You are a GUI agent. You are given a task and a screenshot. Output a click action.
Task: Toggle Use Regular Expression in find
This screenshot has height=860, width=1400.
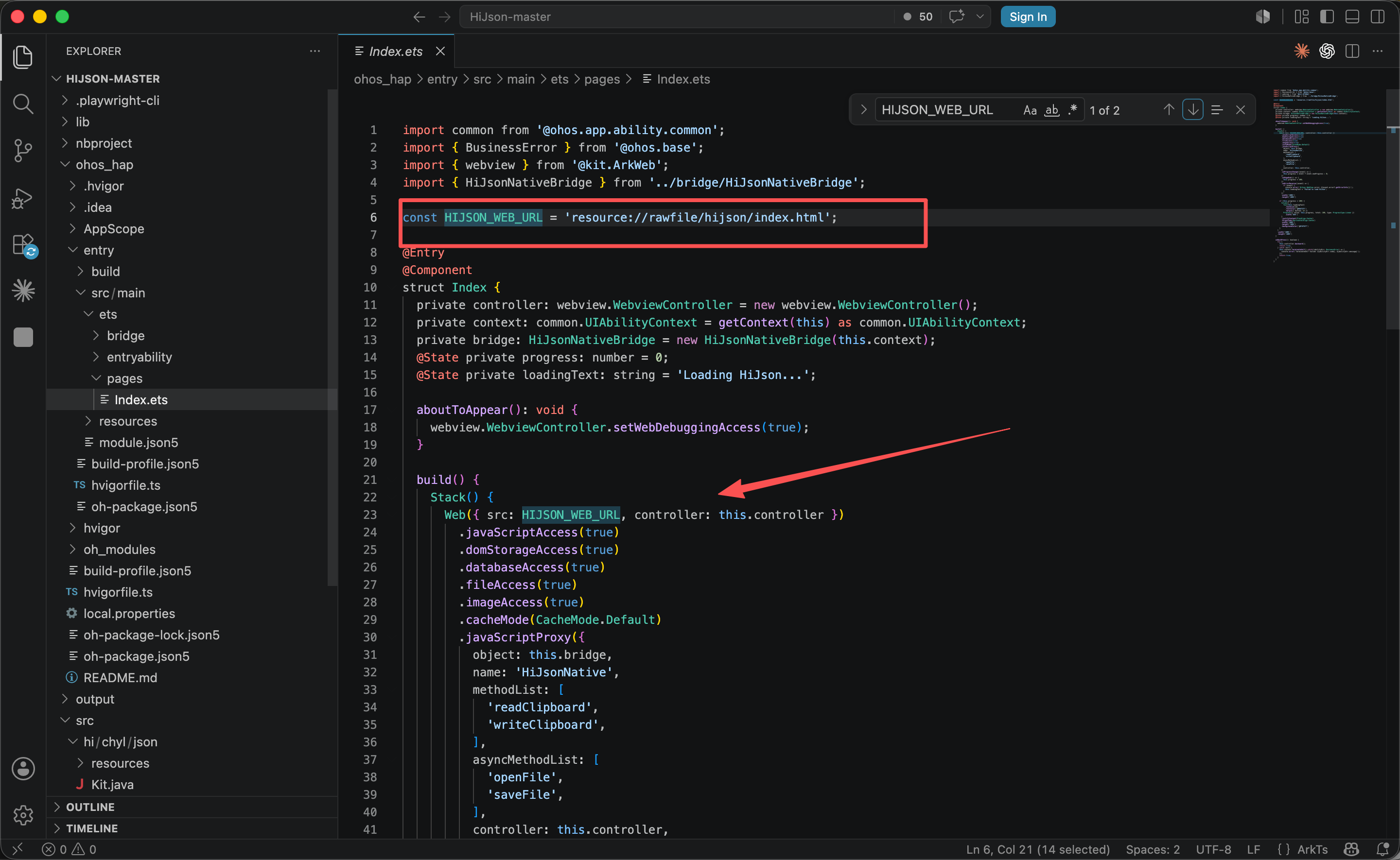[1072, 110]
